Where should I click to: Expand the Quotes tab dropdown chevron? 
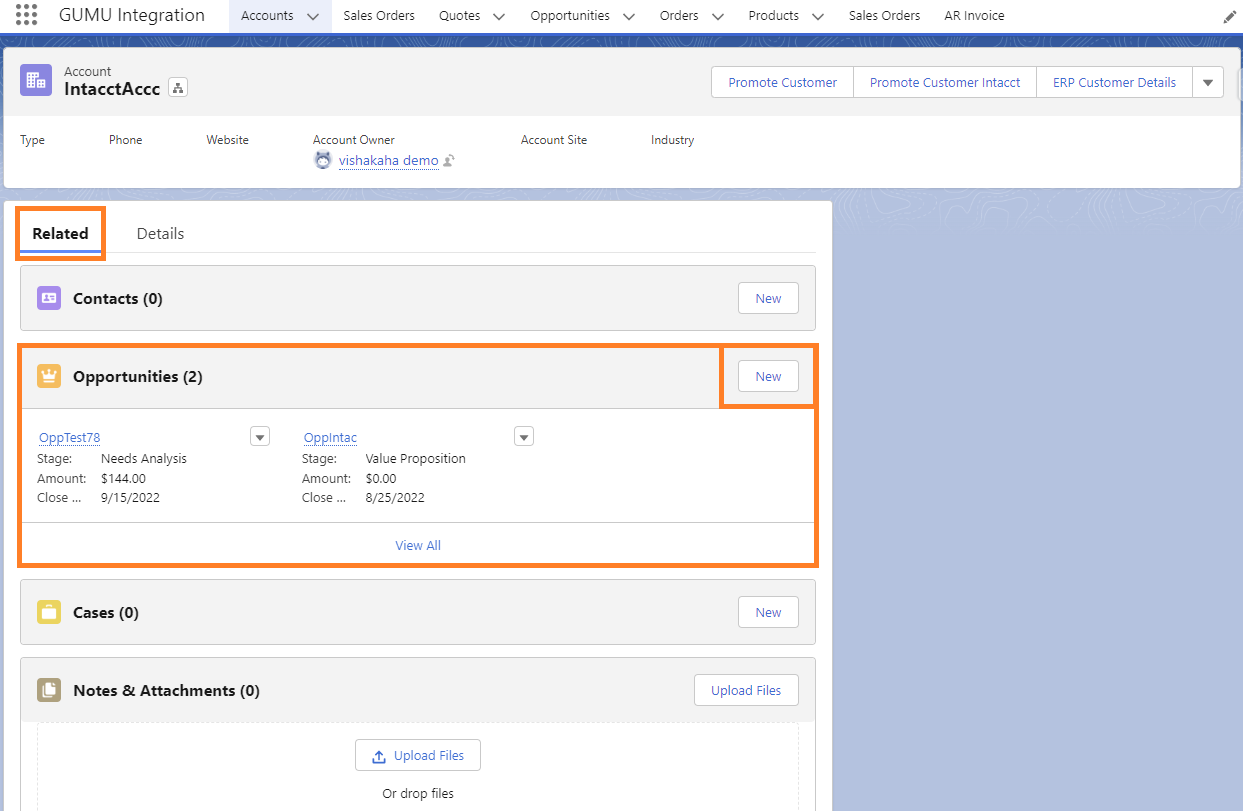[499, 17]
